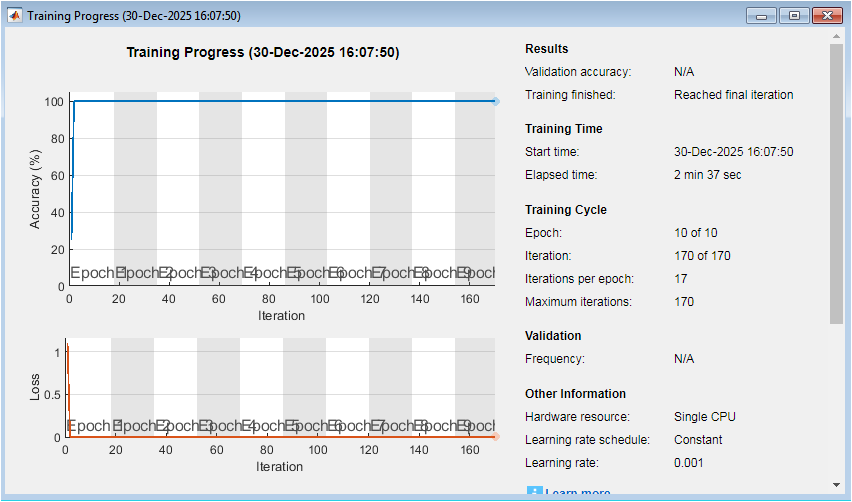Open the Learn more link
852x502 pixels.
[x=577, y=493]
